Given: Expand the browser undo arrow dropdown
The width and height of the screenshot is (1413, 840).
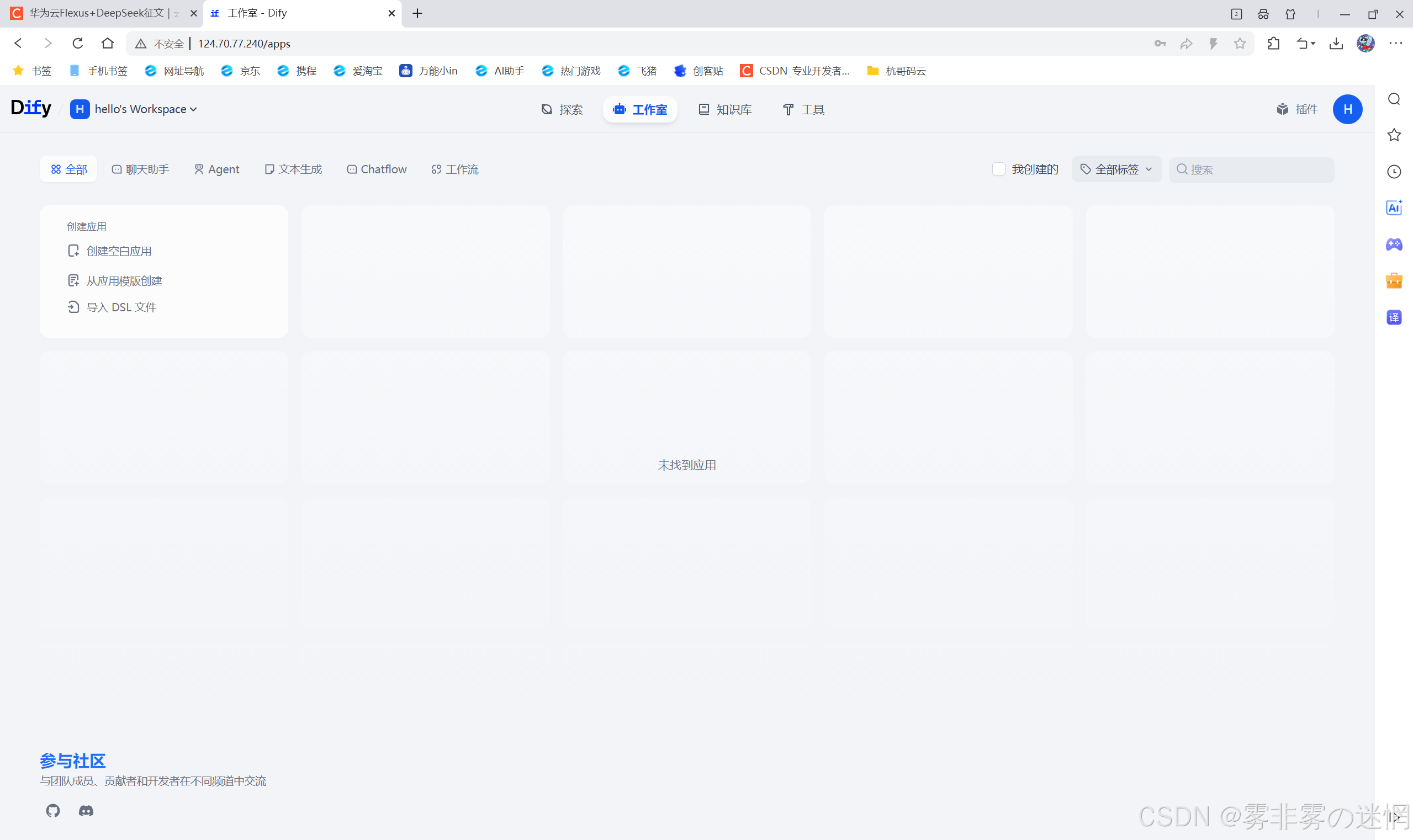Looking at the screenshot, I should coord(1312,44).
